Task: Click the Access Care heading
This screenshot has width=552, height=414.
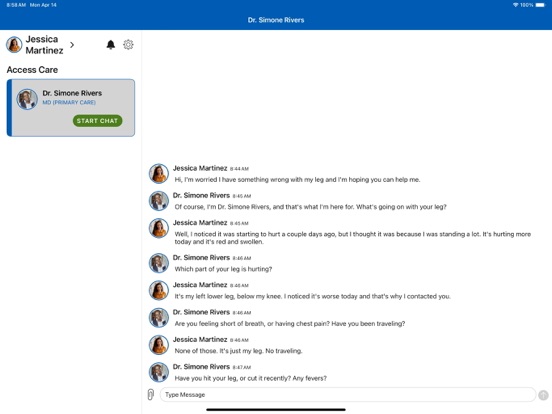Action: click(32, 70)
